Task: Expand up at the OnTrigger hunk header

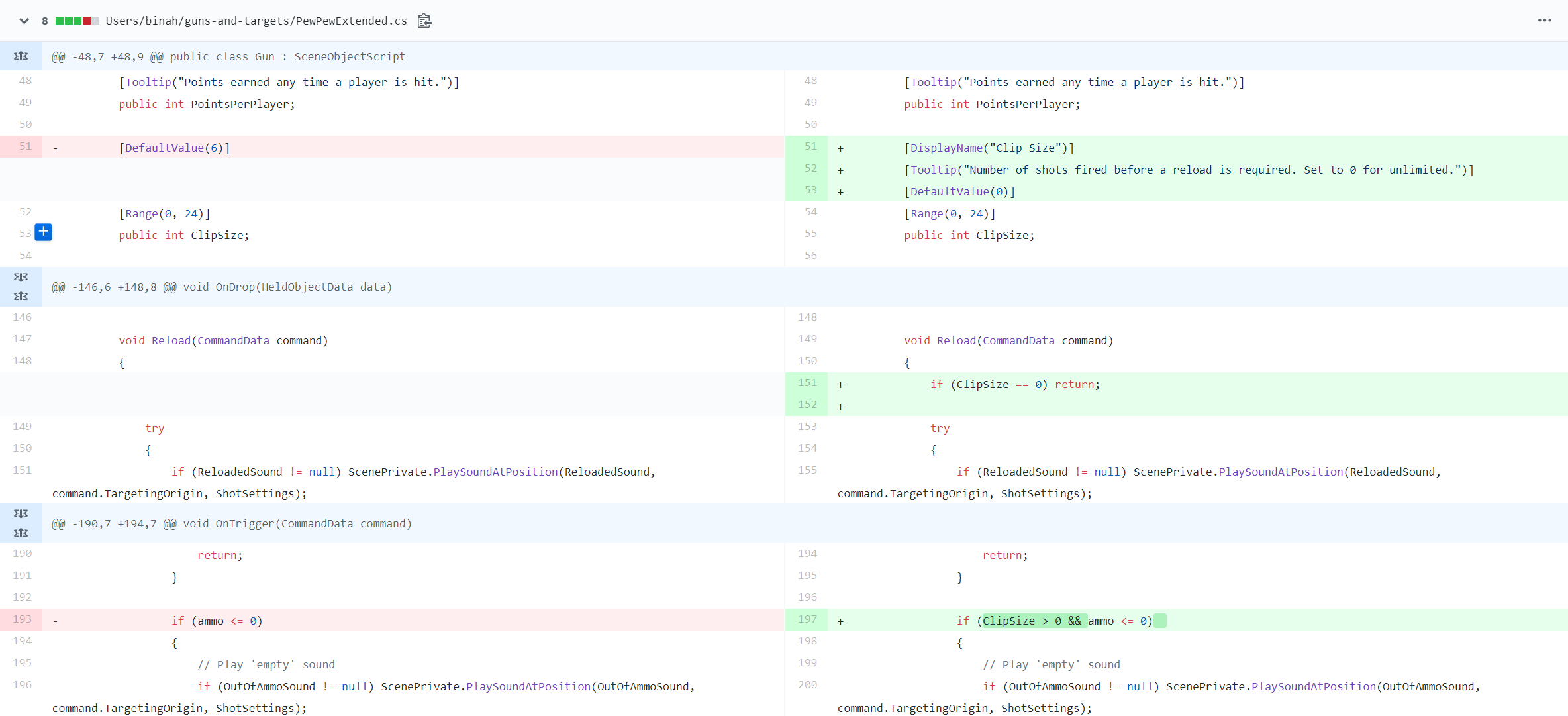Action: [21, 533]
